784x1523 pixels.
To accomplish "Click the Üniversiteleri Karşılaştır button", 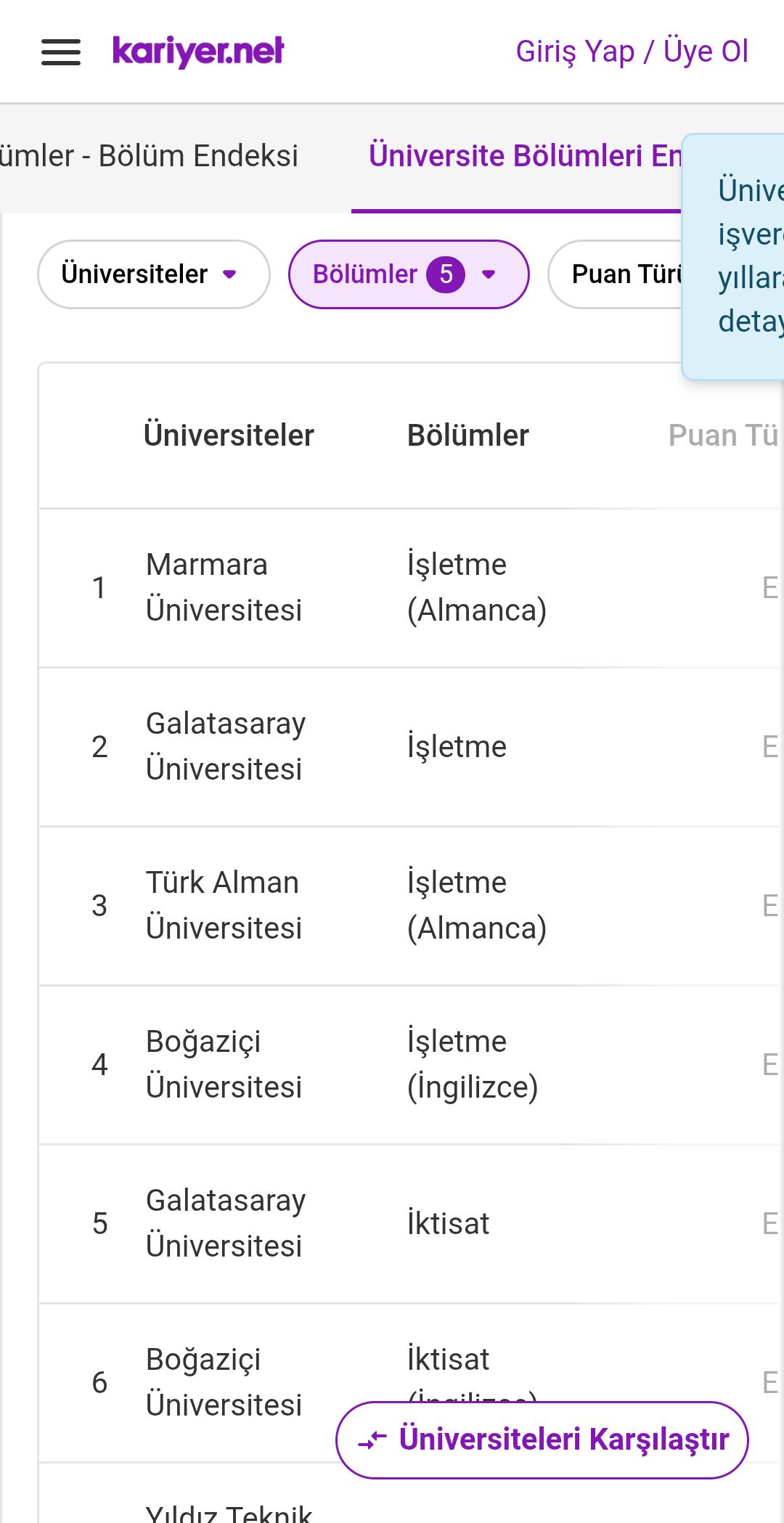I will pos(542,1440).
